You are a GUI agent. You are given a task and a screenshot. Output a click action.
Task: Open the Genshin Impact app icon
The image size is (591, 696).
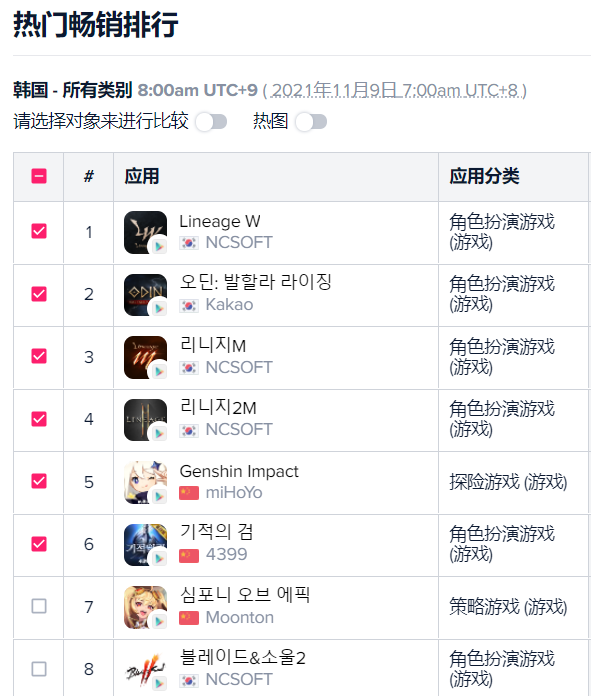(146, 482)
